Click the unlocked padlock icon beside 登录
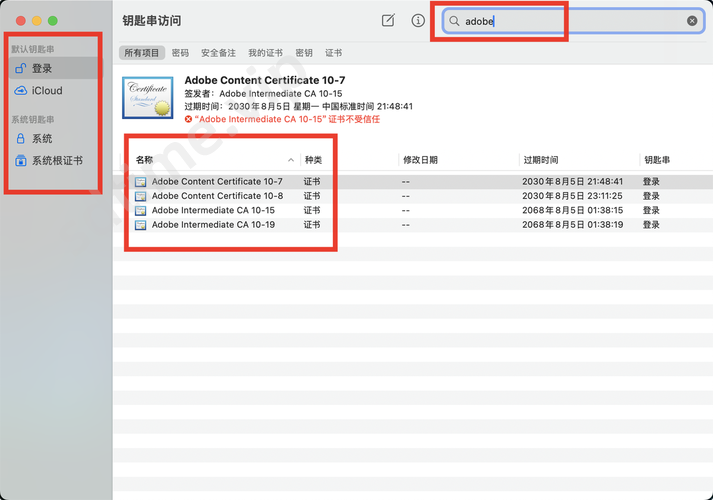Viewport: 713px width, 500px height. point(20,69)
